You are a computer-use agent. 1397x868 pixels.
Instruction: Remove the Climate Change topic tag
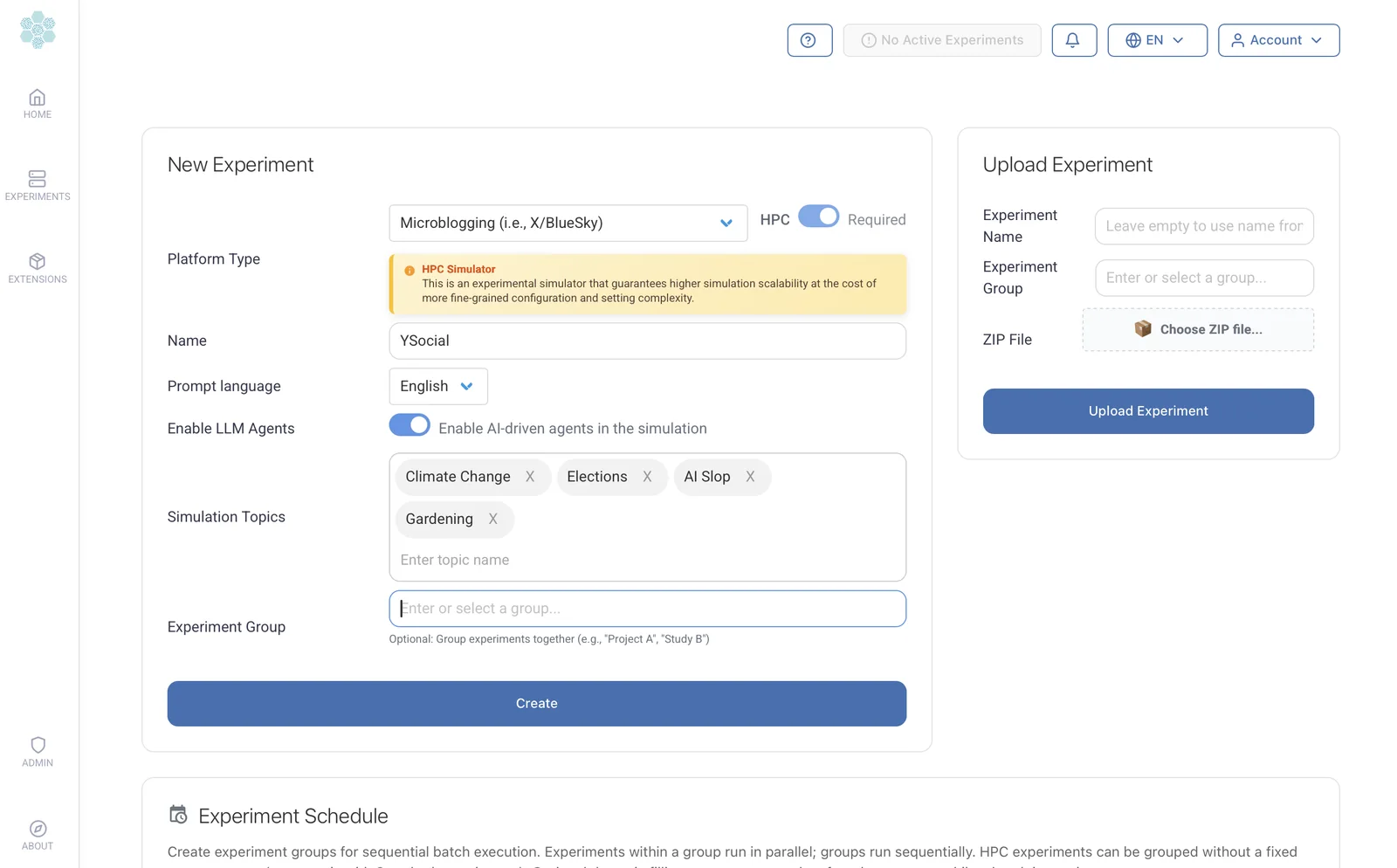(x=530, y=477)
